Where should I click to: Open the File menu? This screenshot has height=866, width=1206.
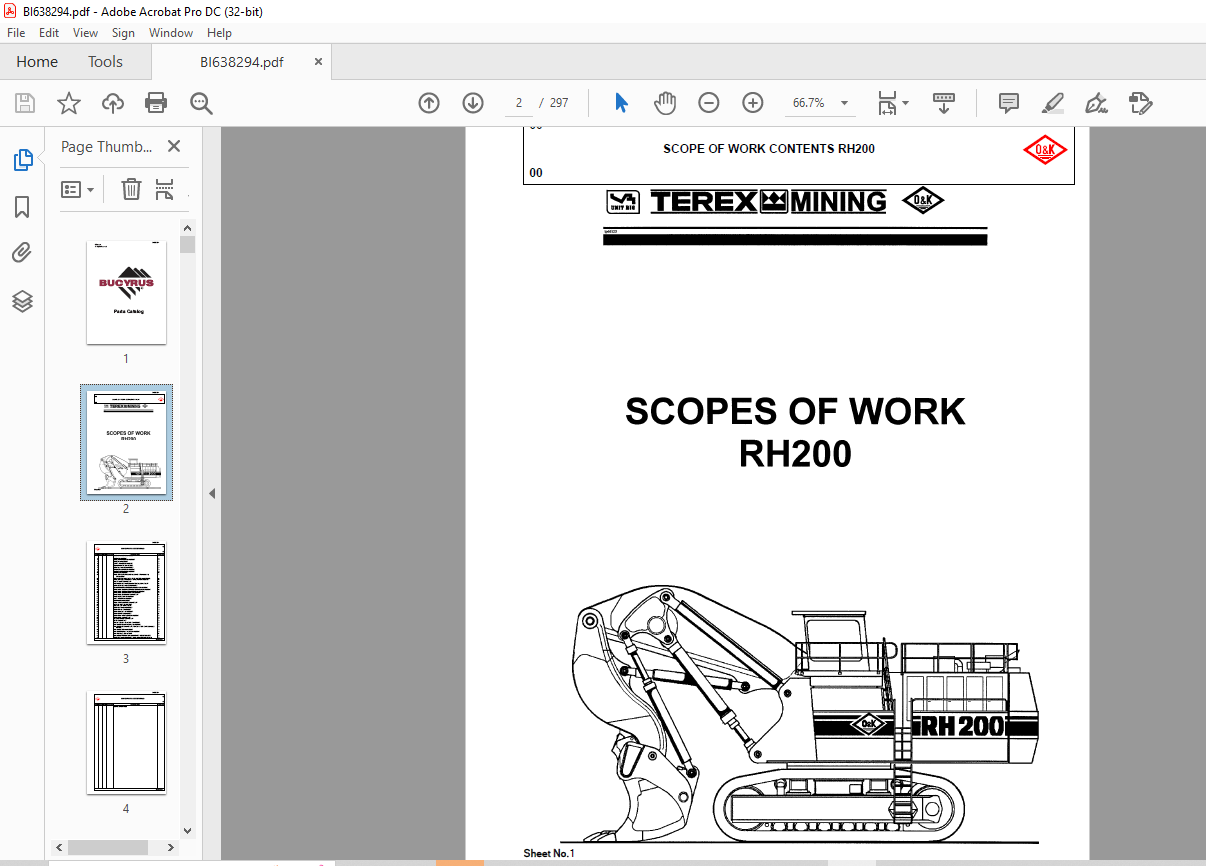16,33
